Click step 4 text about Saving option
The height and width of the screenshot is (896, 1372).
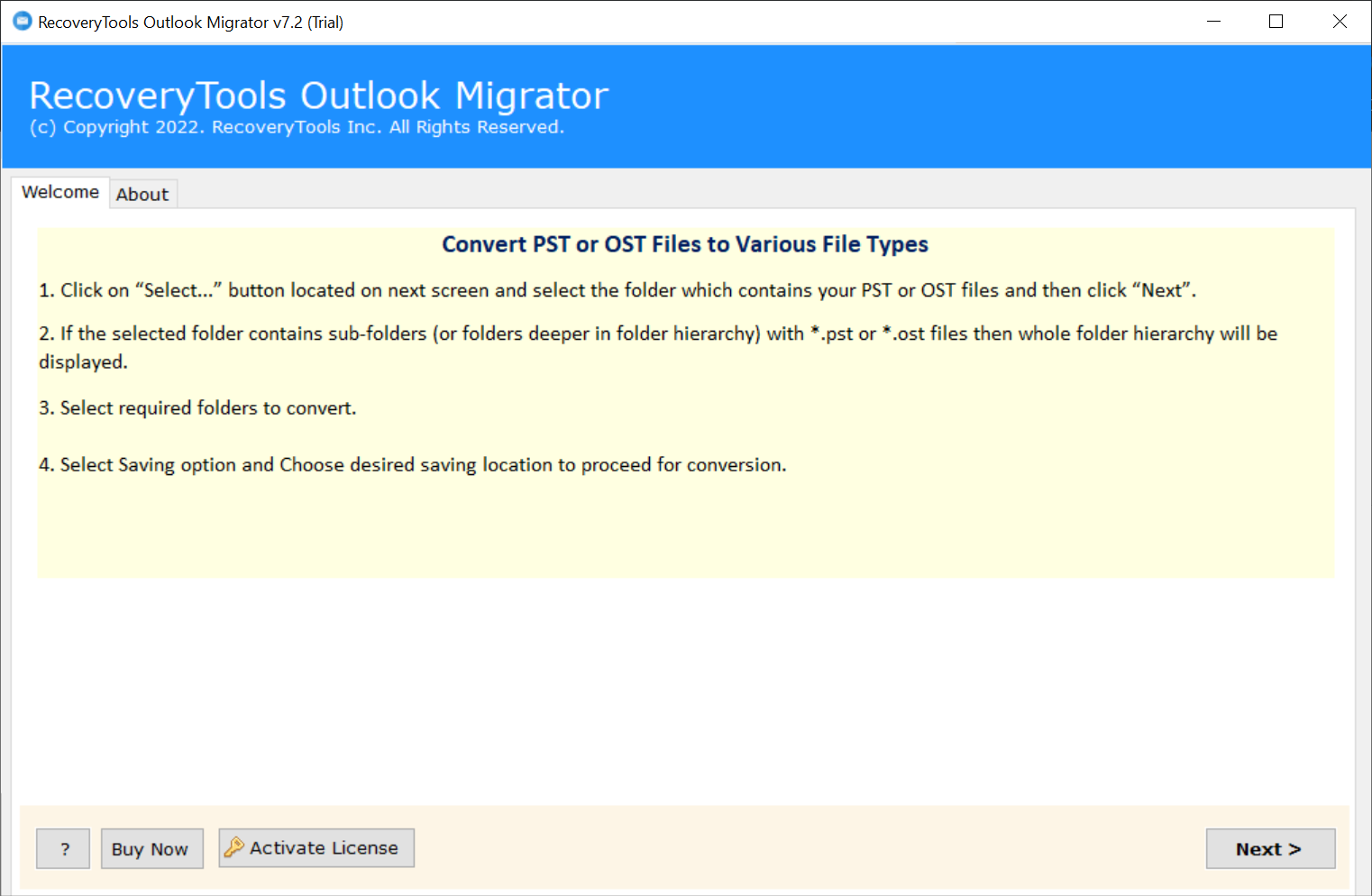pos(413,465)
